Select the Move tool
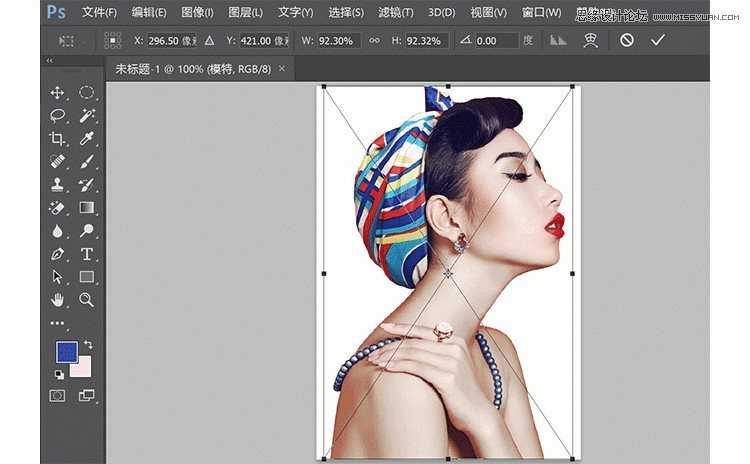The width and height of the screenshot is (750, 464). [x=57, y=93]
